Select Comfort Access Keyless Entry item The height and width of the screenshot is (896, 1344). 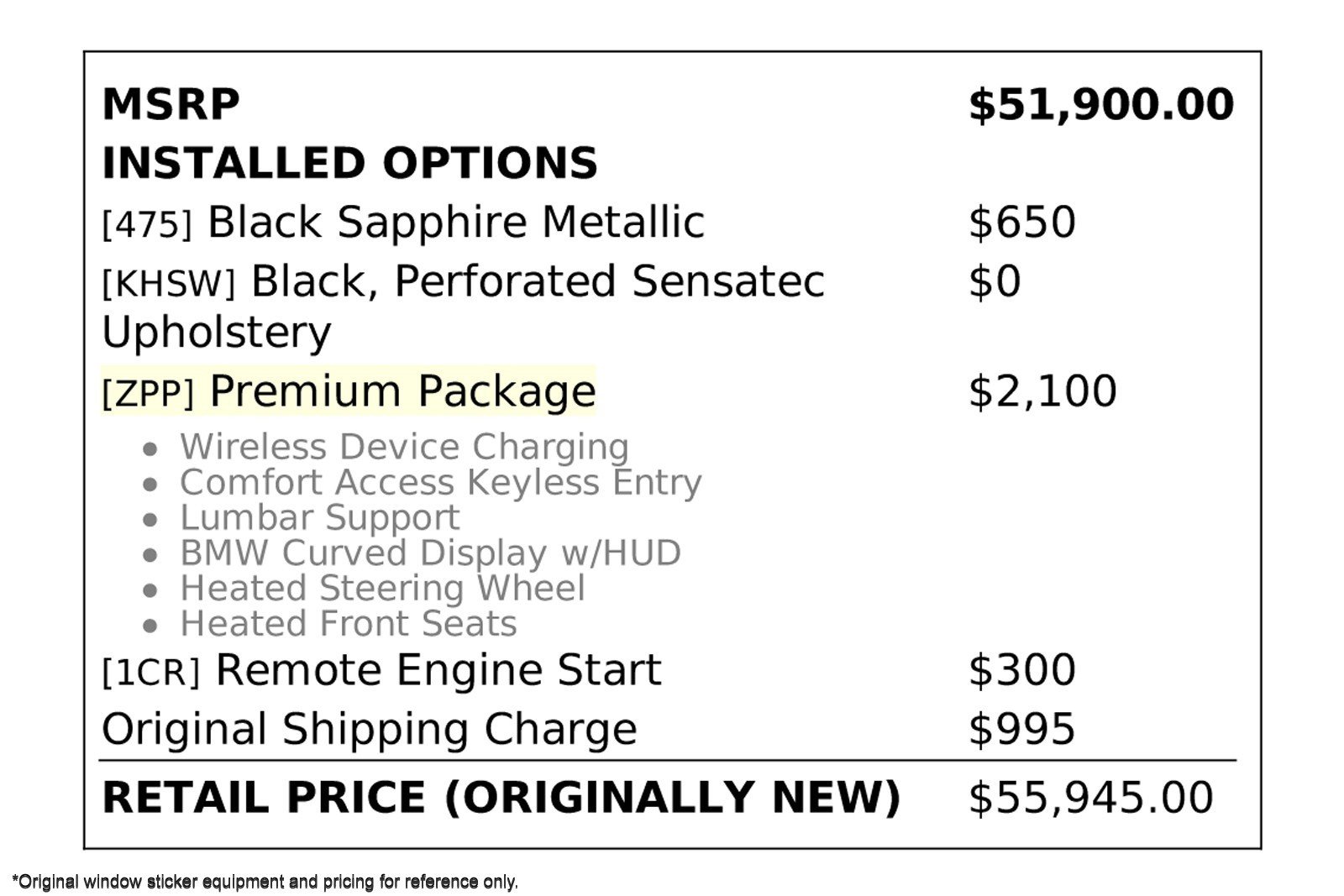(440, 483)
